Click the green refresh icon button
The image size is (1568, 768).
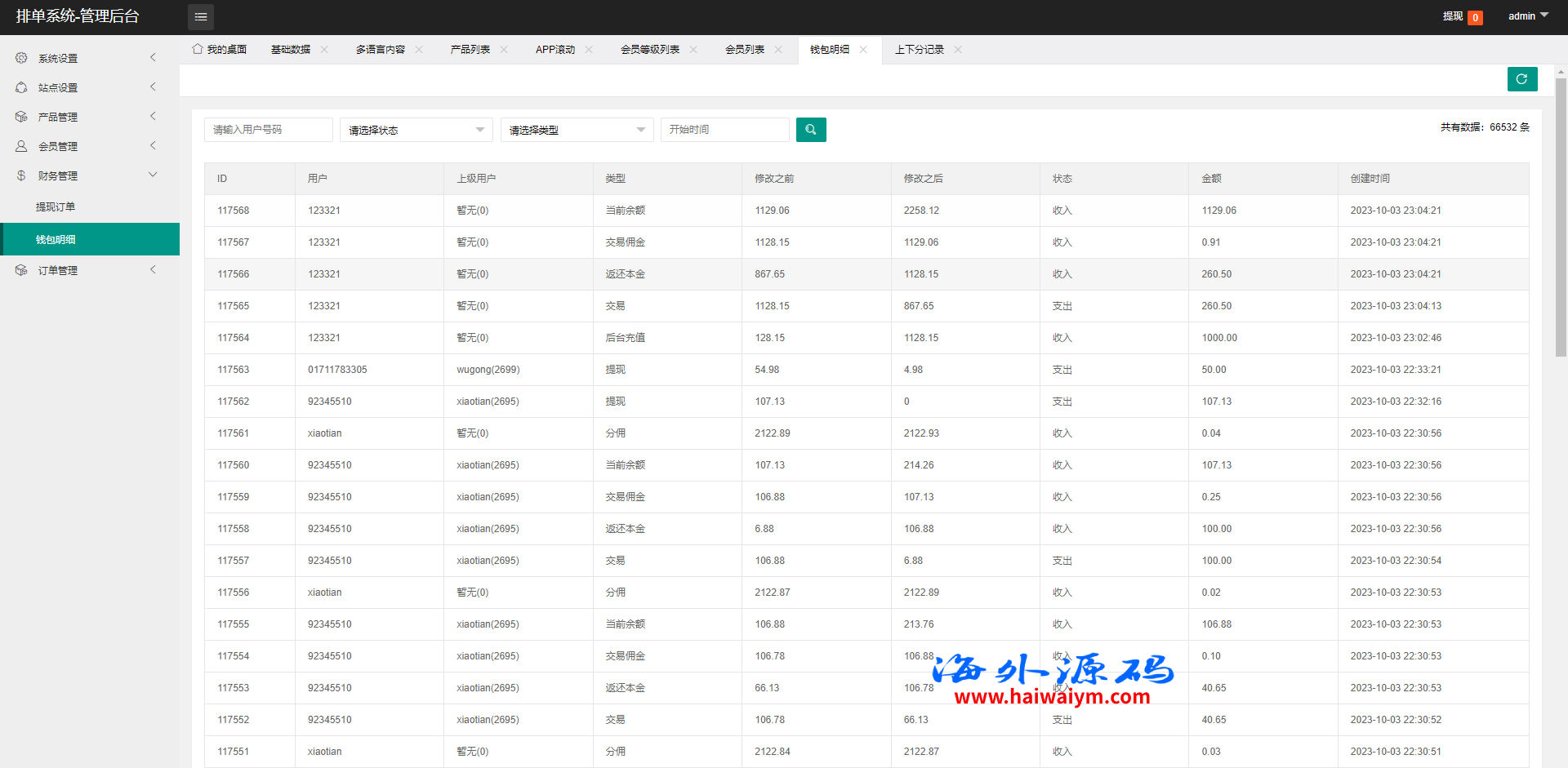coord(1521,79)
